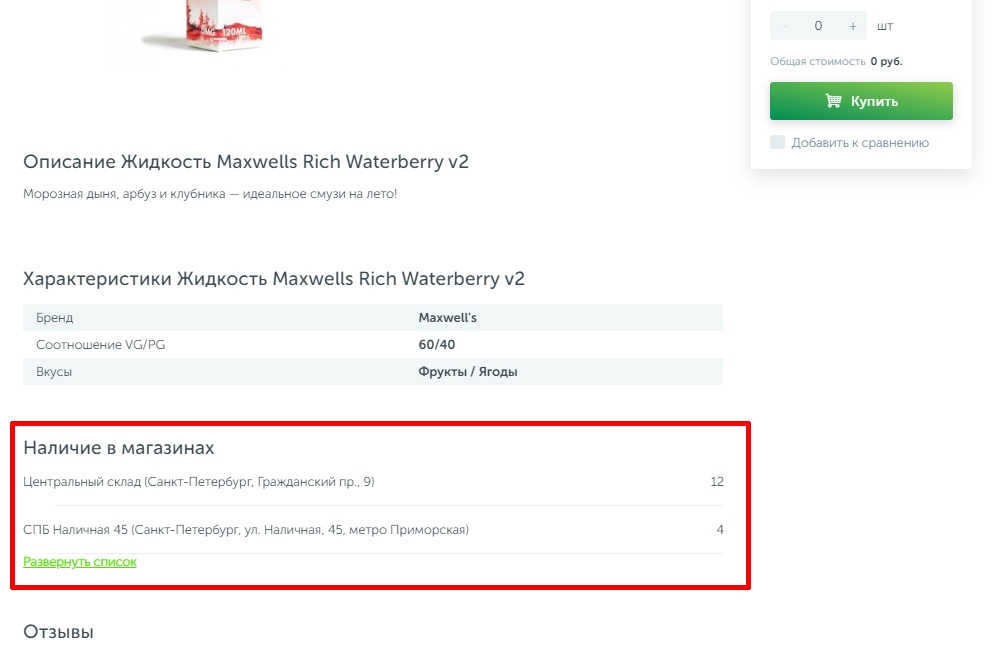
Task: Click the stock count 4
Action: coord(719,530)
